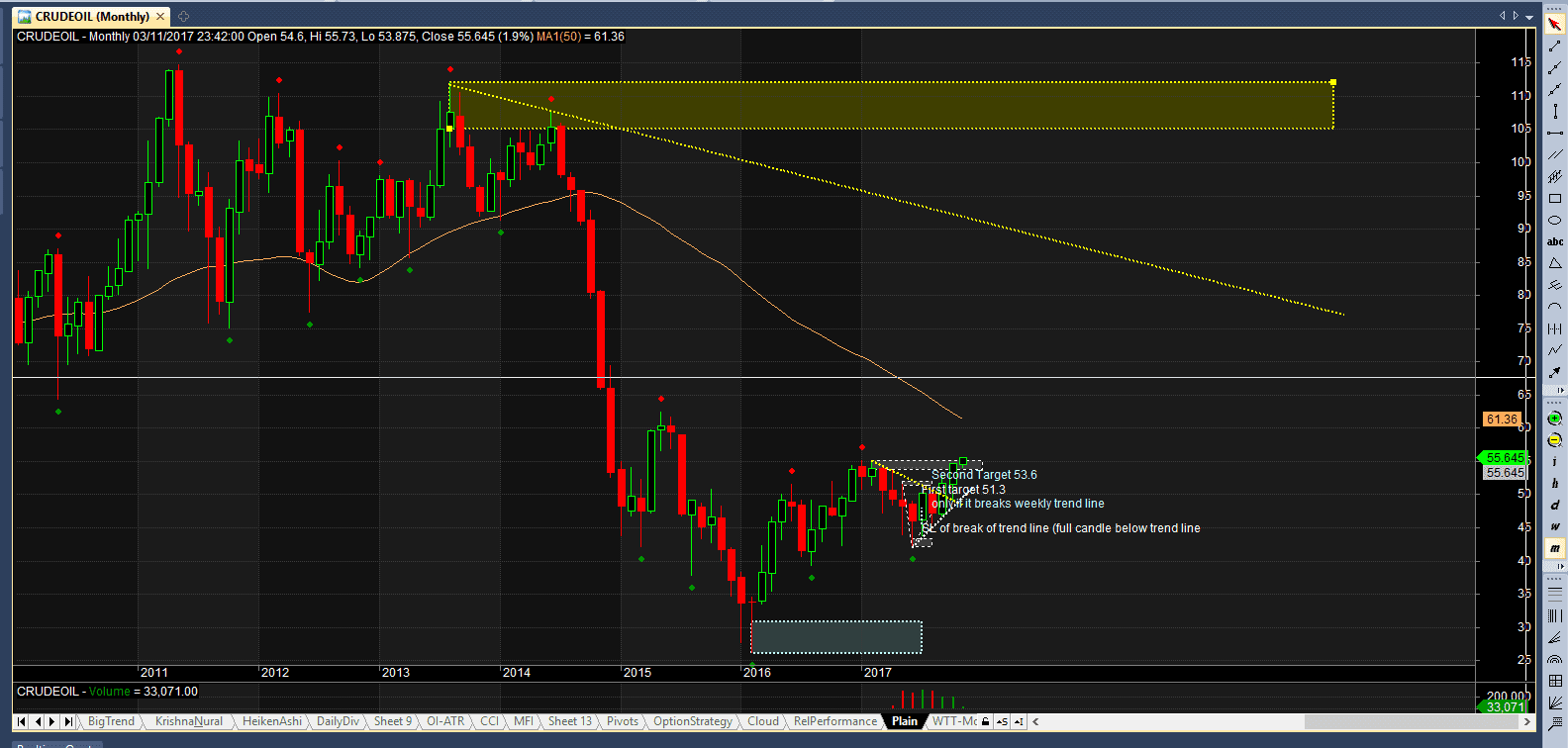Open the HeikenAshi sheet tab
Screen dimensions: 1568x748
272,721
